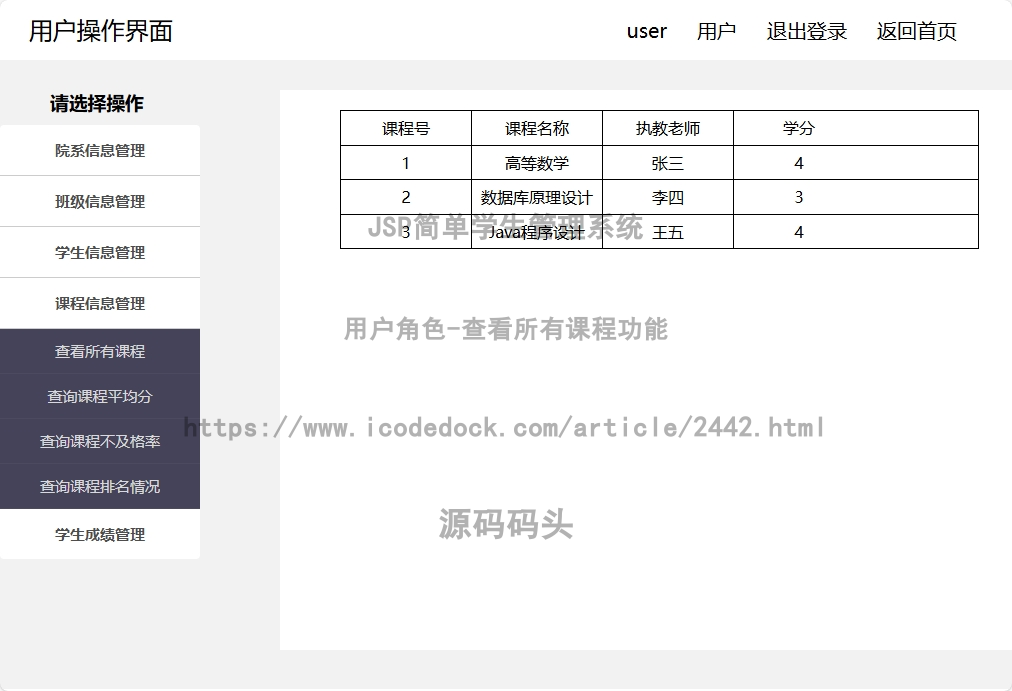Click the 用户操作界面 title
The image size is (1012, 691).
point(101,31)
